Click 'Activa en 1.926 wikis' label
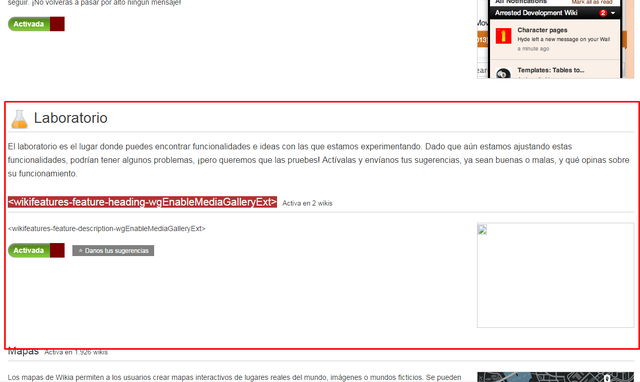Viewport: 640px width, 382px height. point(76,352)
